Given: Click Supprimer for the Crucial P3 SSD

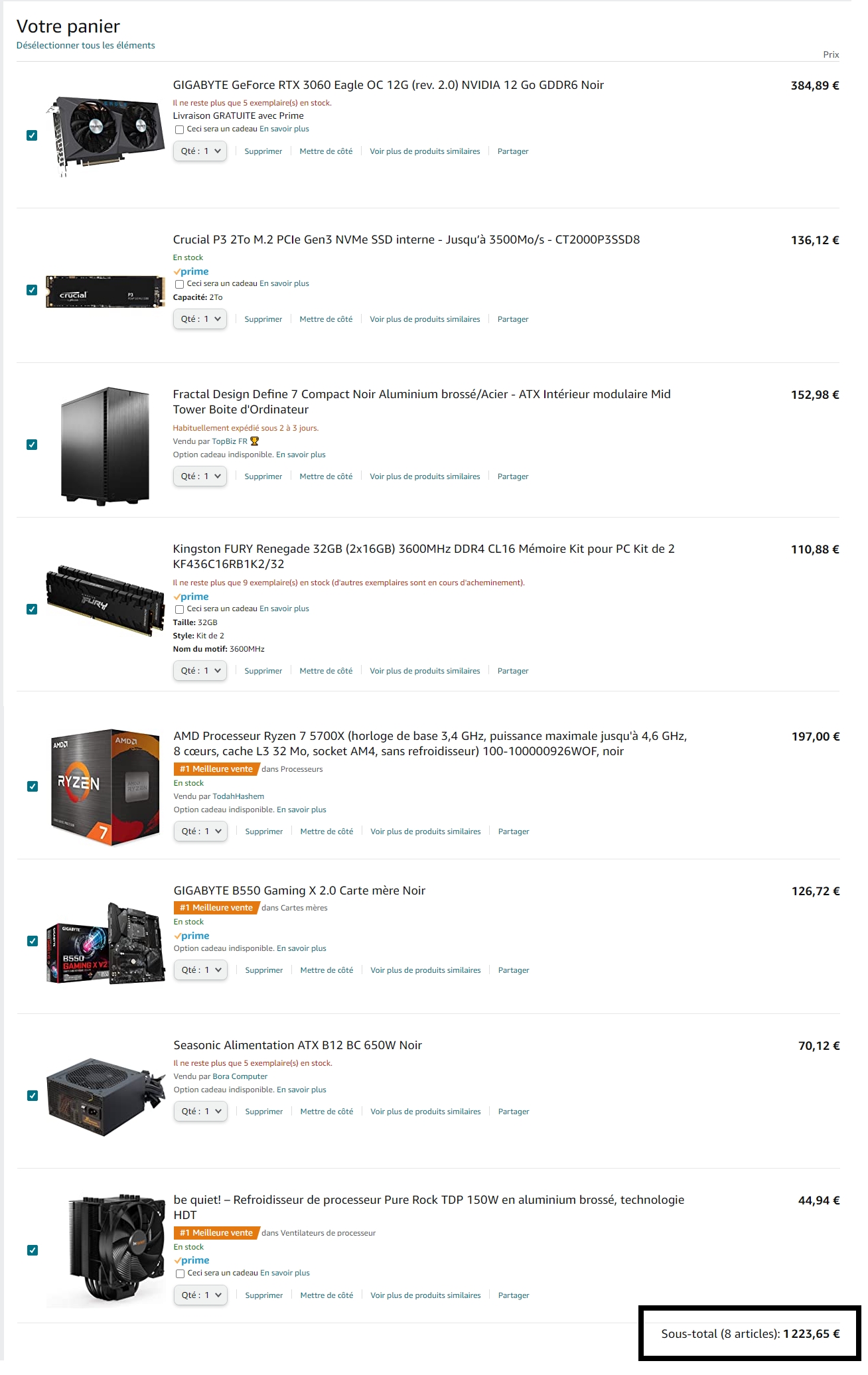Looking at the screenshot, I should (263, 319).
